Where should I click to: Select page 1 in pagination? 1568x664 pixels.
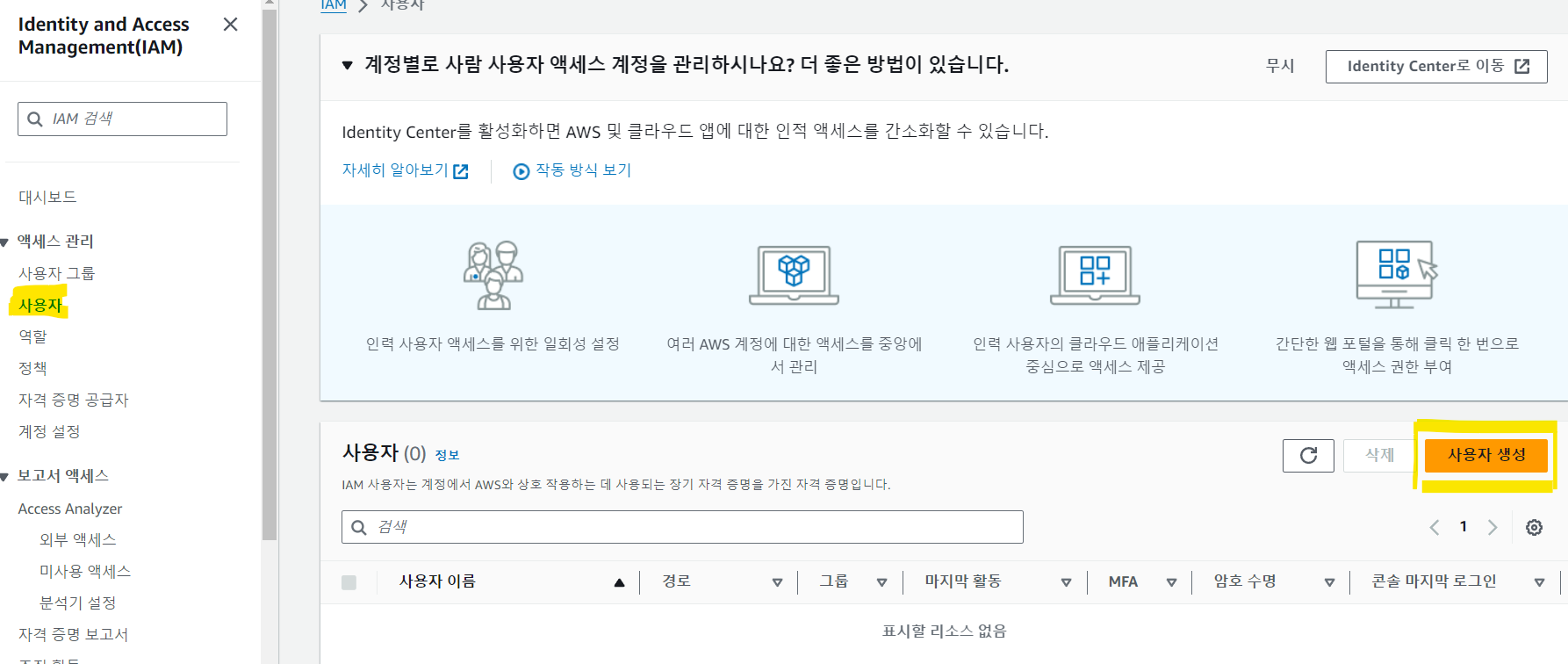coord(1464,527)
